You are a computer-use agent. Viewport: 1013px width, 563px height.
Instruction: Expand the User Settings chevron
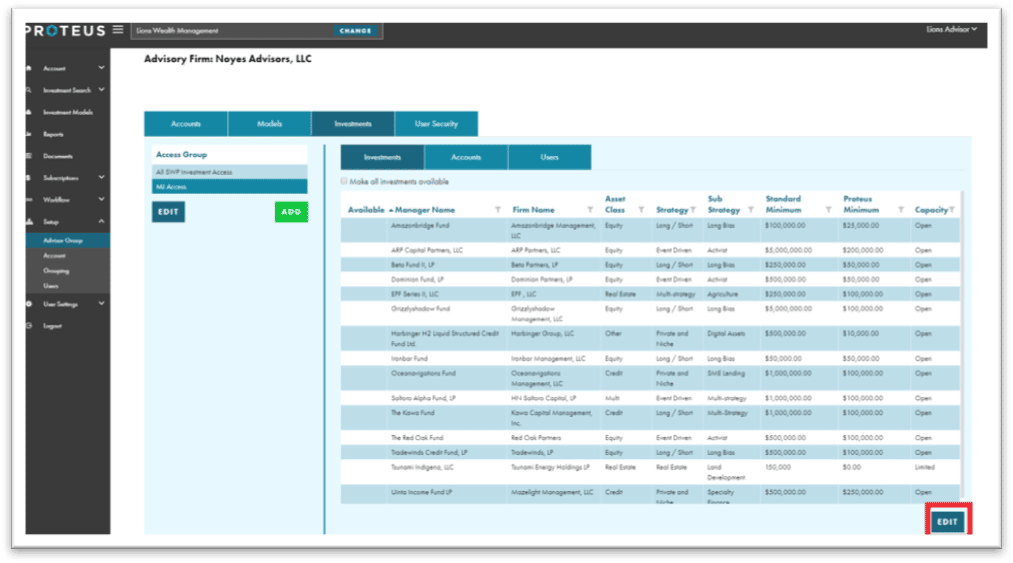pyautogui.click(x=101, y=303)
